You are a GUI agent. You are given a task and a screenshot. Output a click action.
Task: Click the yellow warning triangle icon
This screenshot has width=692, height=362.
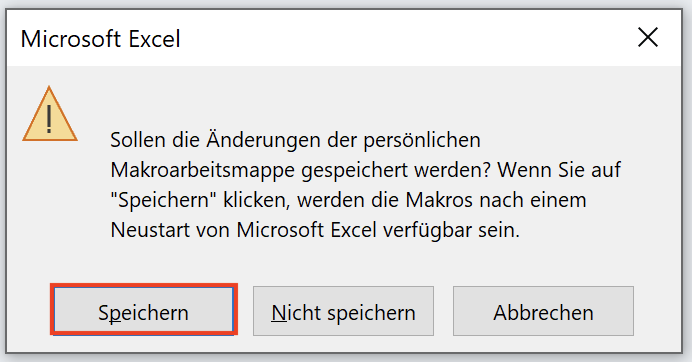(x=50, y=114)
